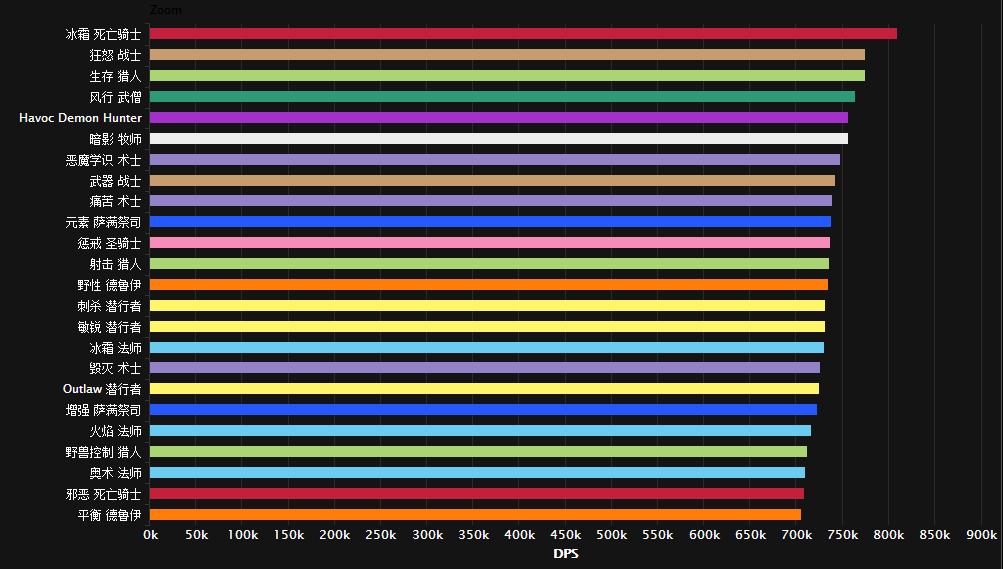This screenshot has height=569, width=1003.
Task: Click the 冰霜 死亡骑士 axis label
Action: (103, 35)
